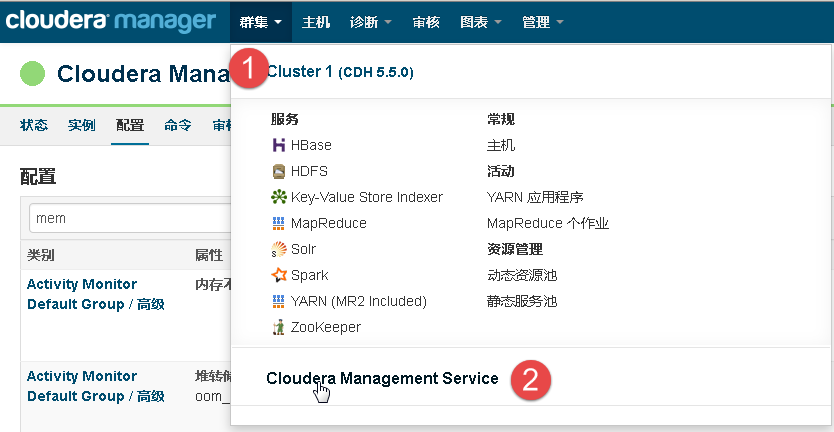Open the Spark service
The height and width of the screenshot is (432, 834).
pos(310,275)
